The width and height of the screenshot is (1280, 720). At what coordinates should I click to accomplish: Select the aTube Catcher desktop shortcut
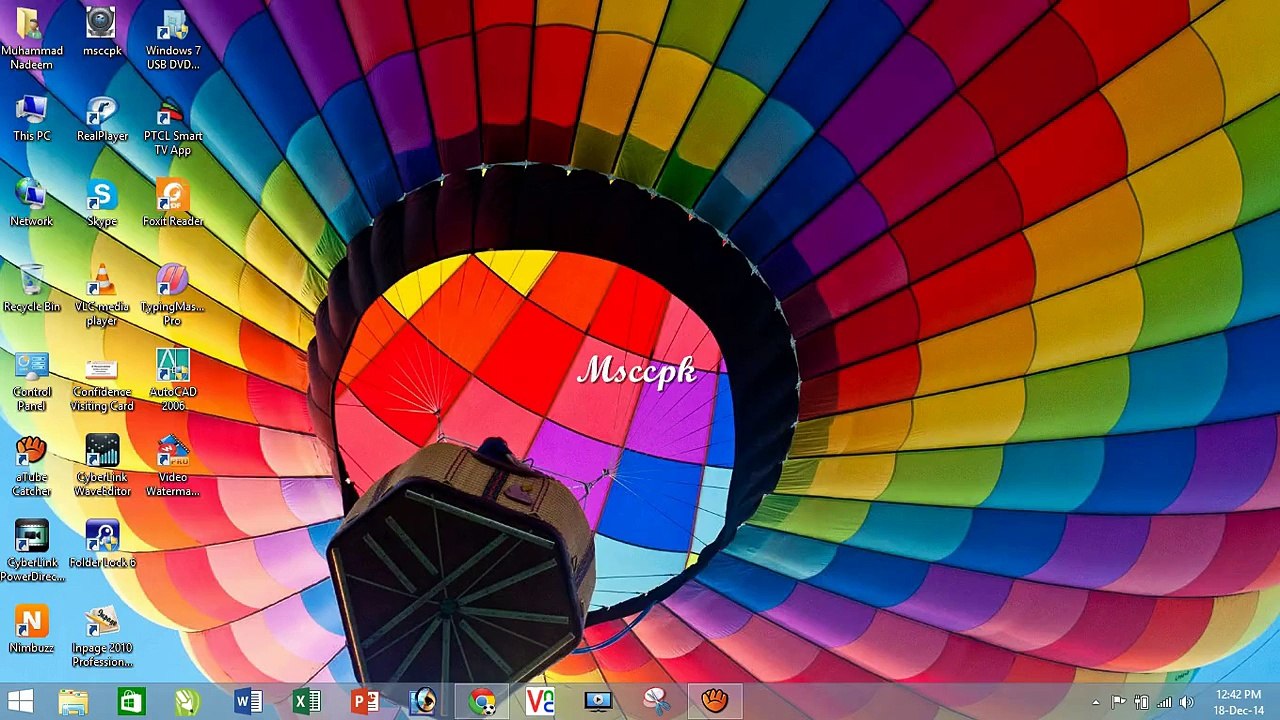tap(32, 466)
